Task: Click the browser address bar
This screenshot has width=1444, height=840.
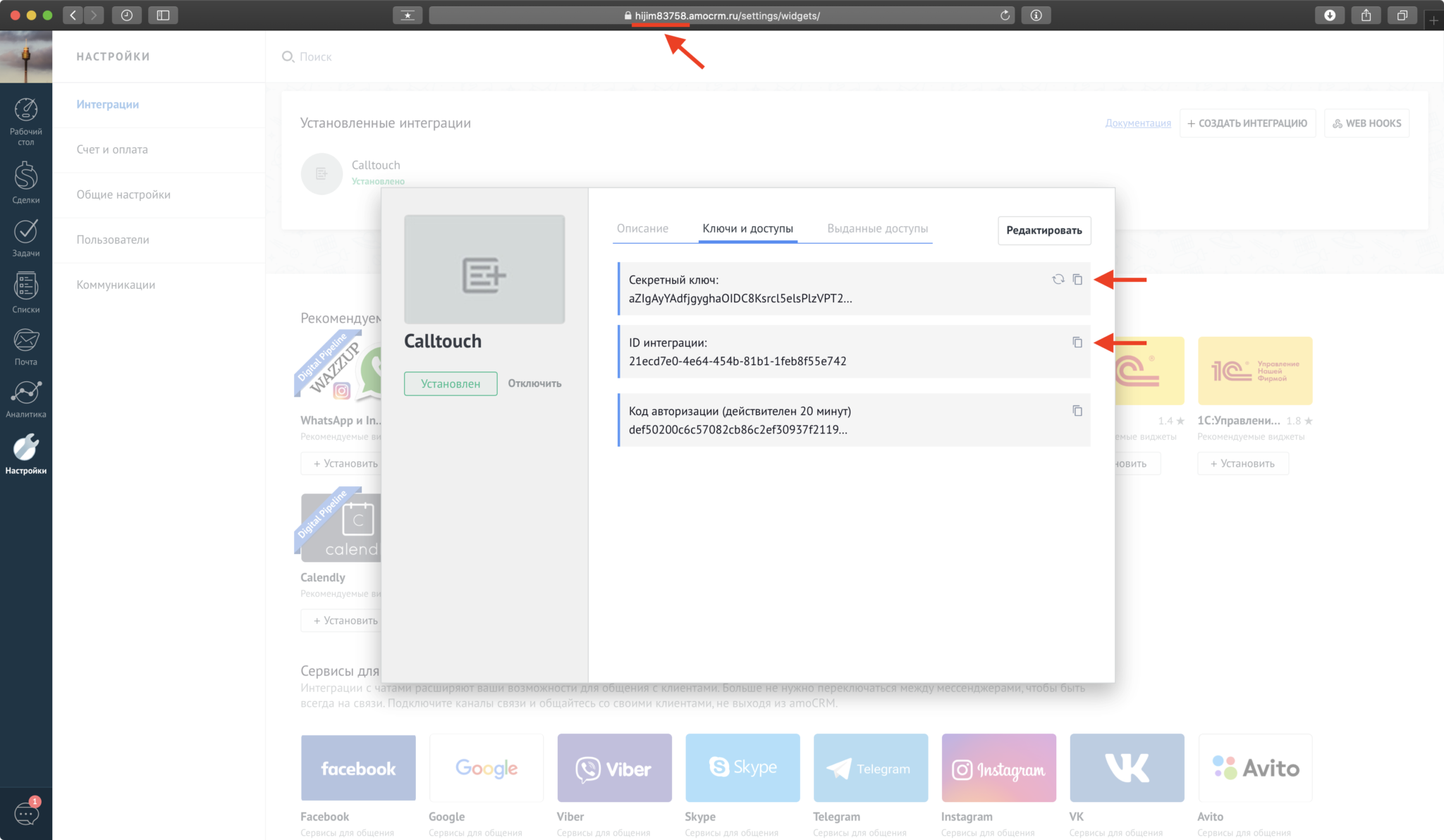Action: point(721,15)
